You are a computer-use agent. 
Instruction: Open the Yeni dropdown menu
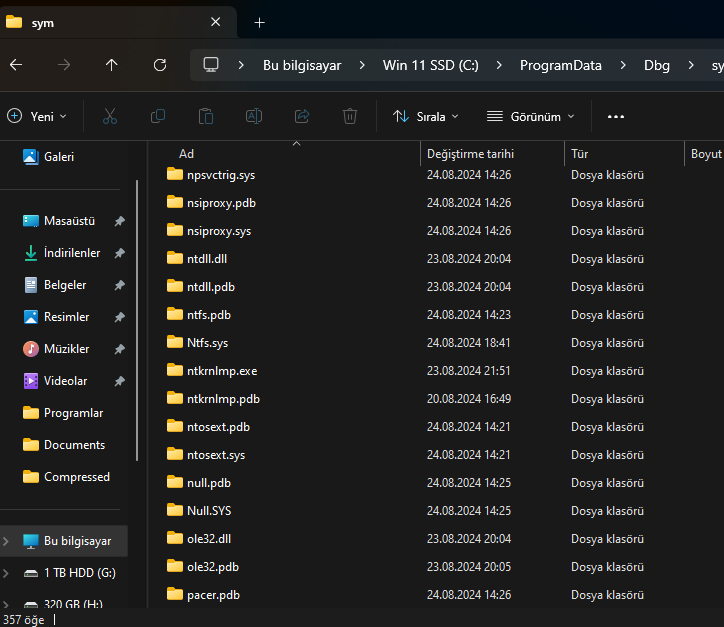pos(37,116)
